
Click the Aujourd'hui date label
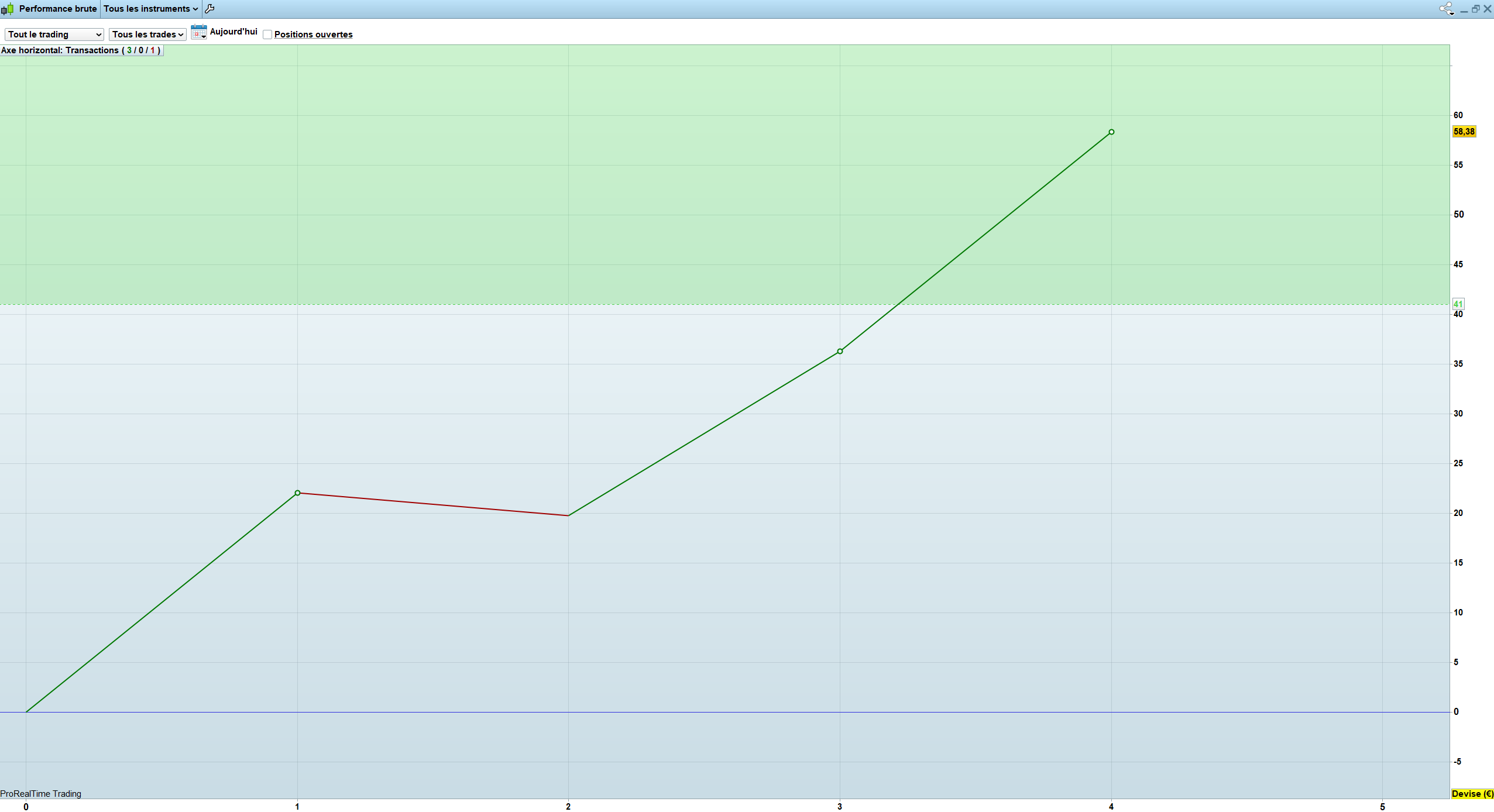point(233,32)
